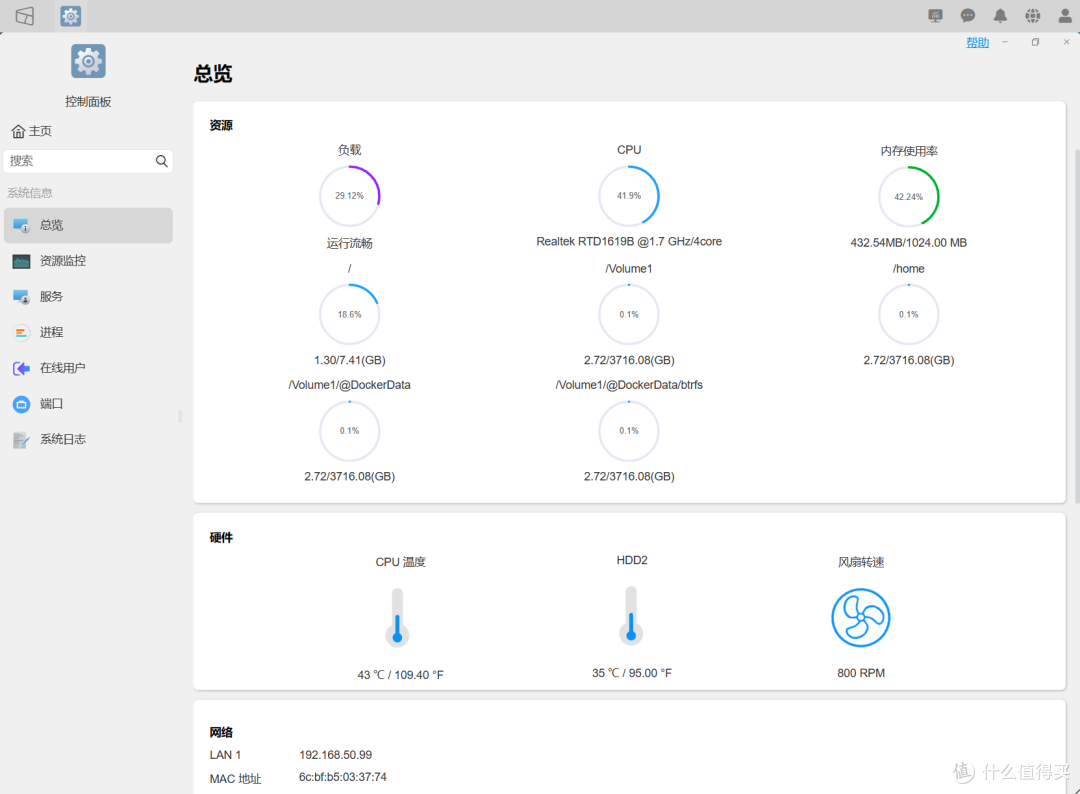Click the 网络 section header
The width and height of the screenshot is (1080, 794).
(221, 732)
